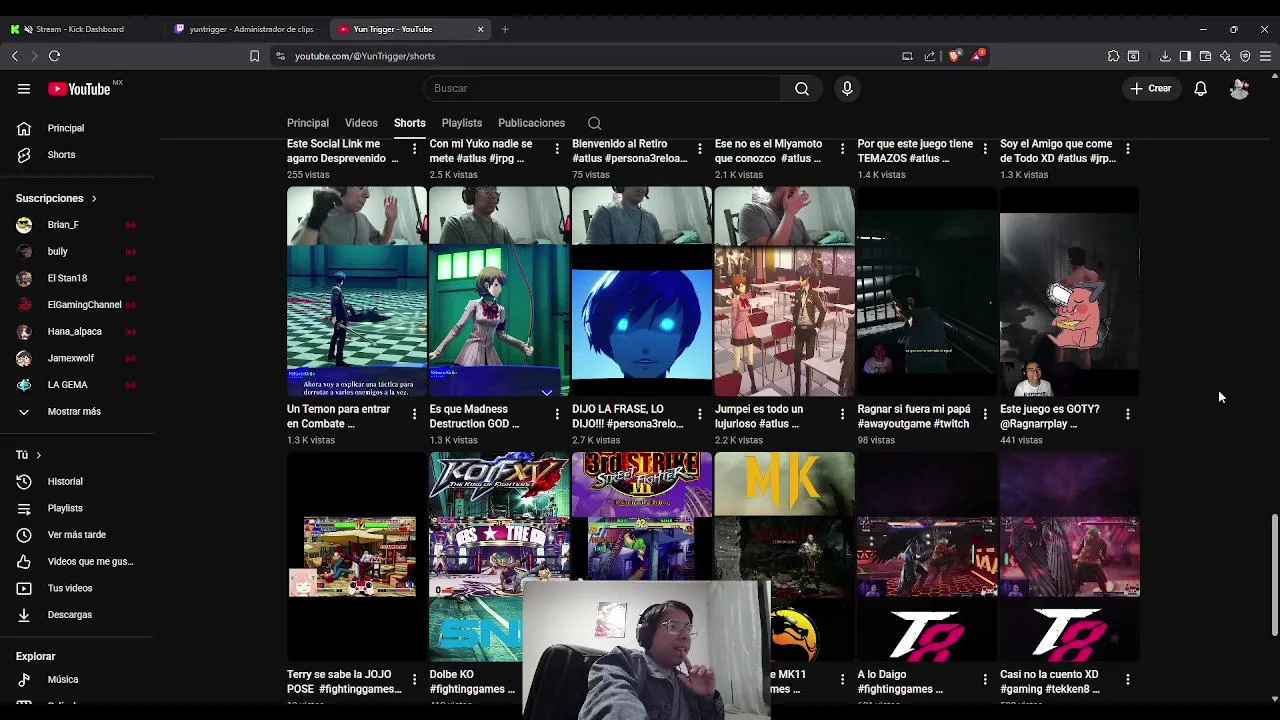Open the Brave VPN shield icon
This screenshot has height=720, width=1280.
[1245, 56]
